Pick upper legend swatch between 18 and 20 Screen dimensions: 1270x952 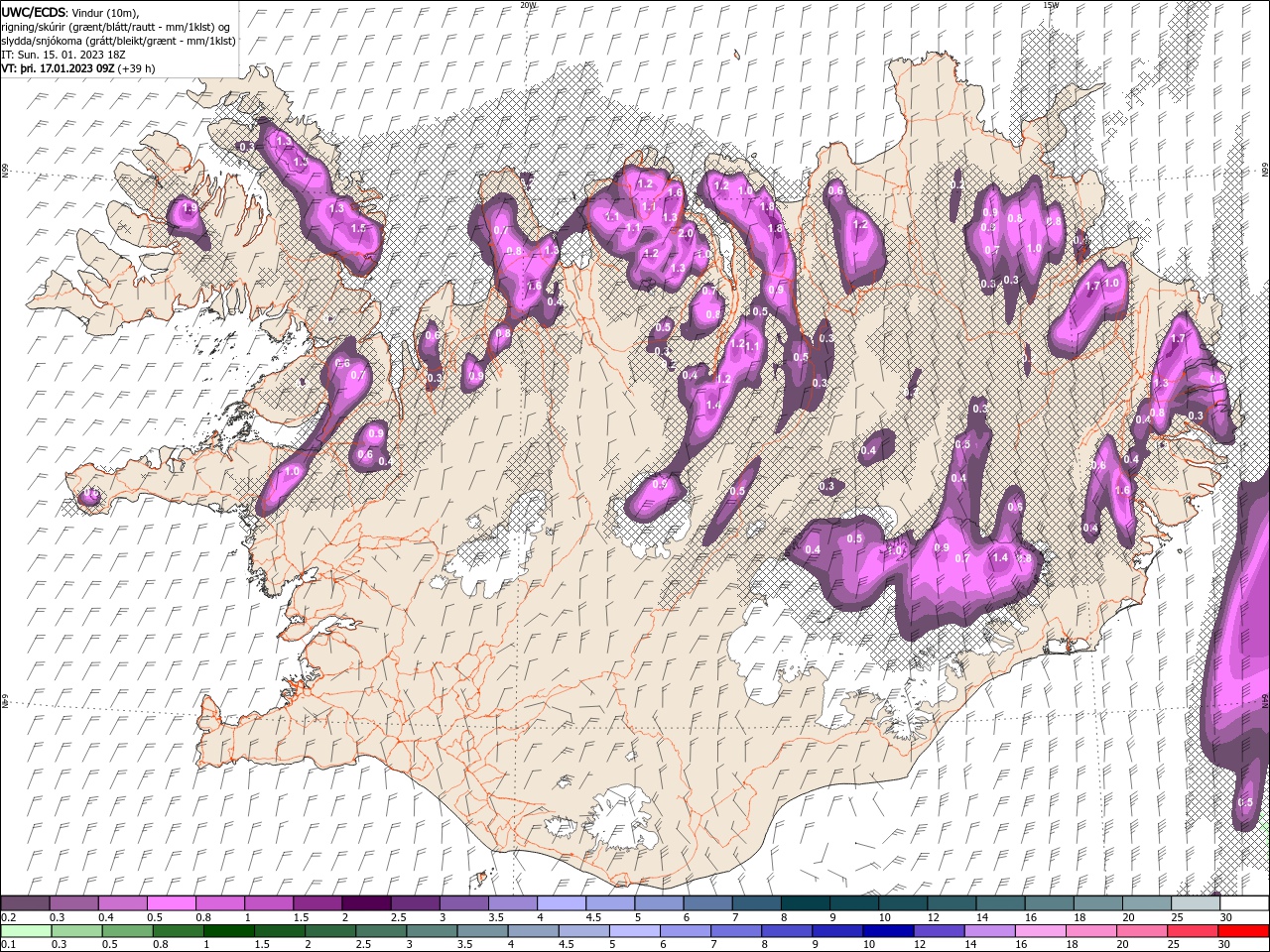point(1098,902)
